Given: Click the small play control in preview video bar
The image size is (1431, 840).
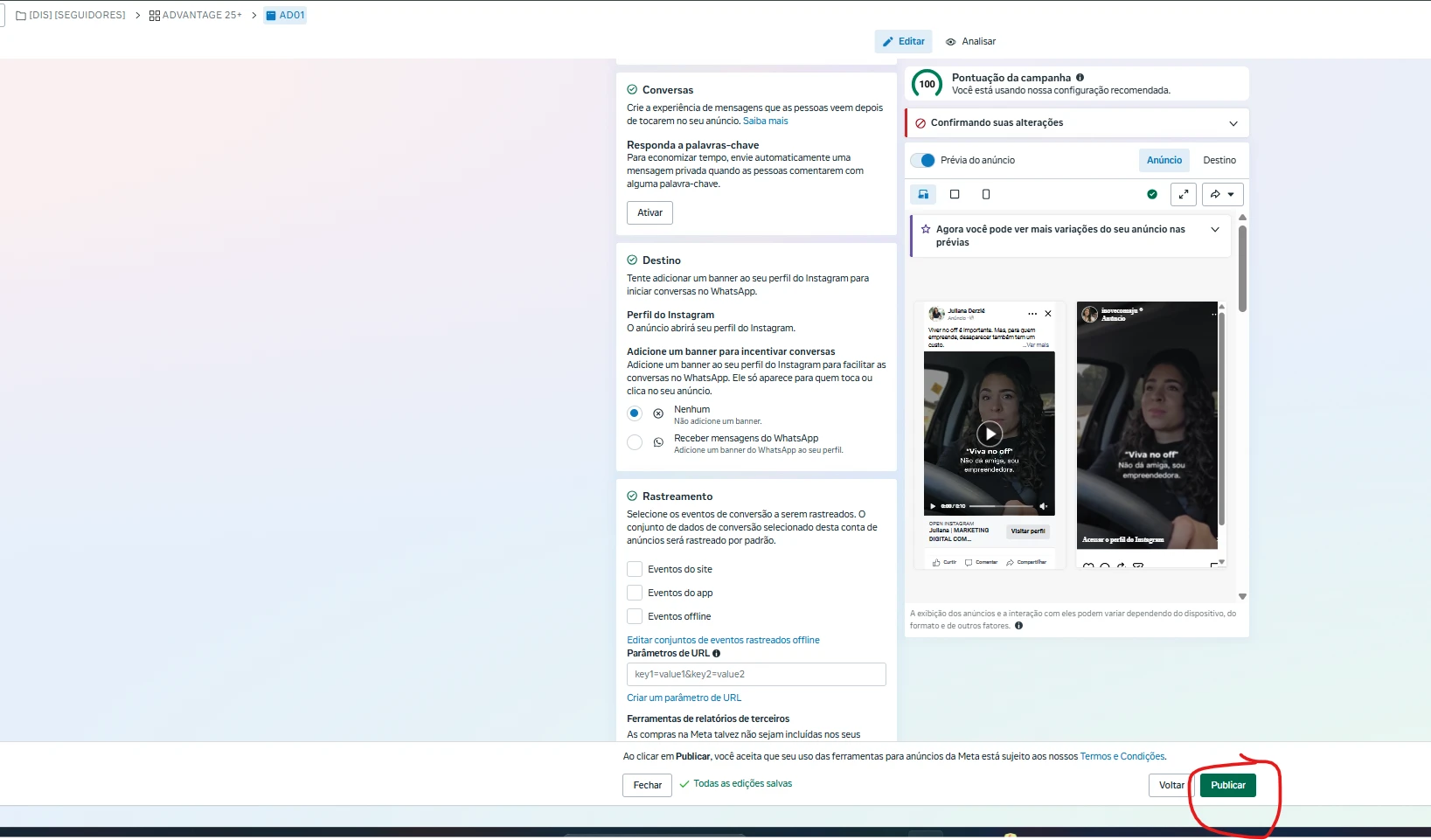Looking at the screenshot, I should (x=932, y=506).
